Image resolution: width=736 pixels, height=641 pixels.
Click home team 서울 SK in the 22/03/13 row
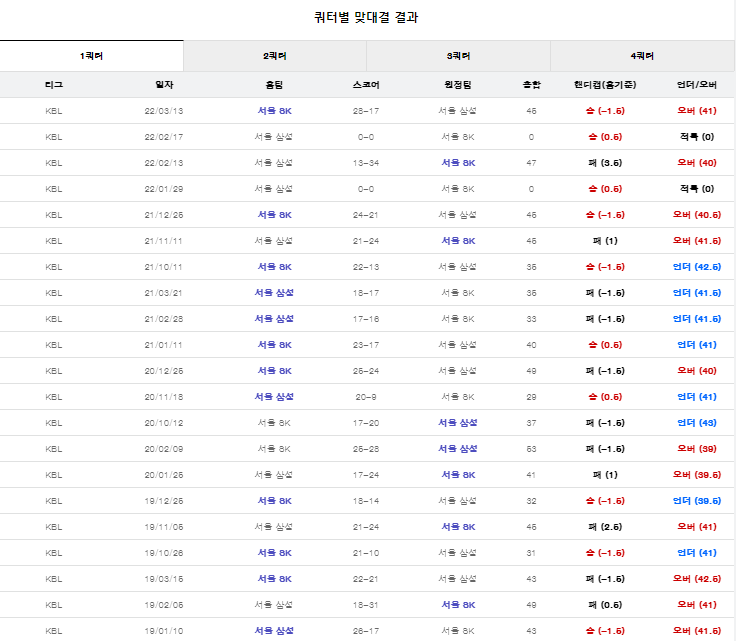pyautogui.click(x=275, y=111)
